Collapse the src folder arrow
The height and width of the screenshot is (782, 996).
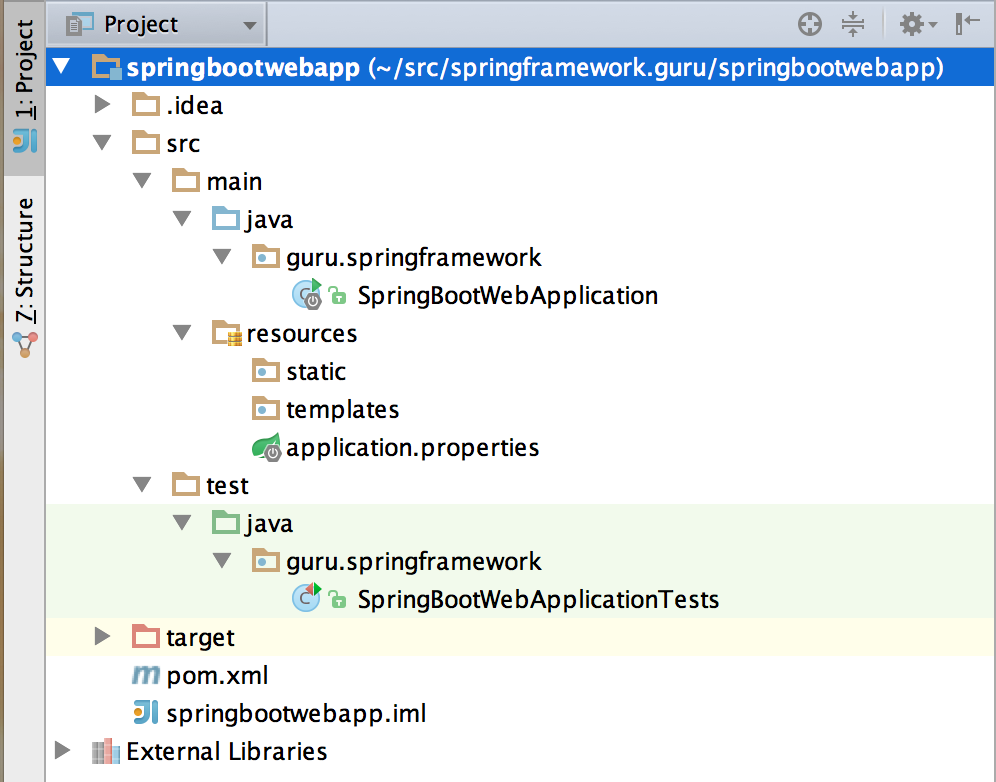pos(102,143)
